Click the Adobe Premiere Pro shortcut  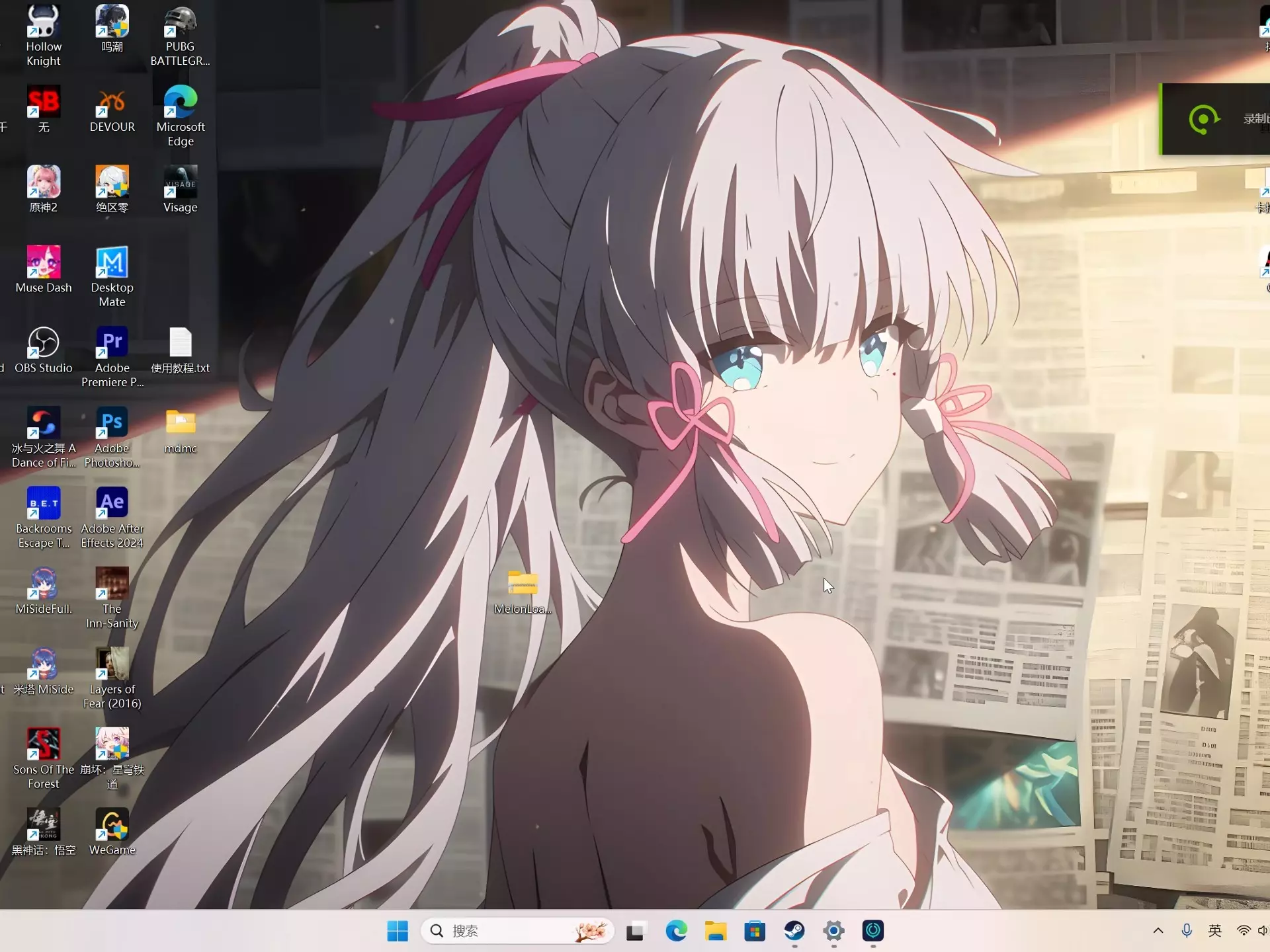coord(112,342)
